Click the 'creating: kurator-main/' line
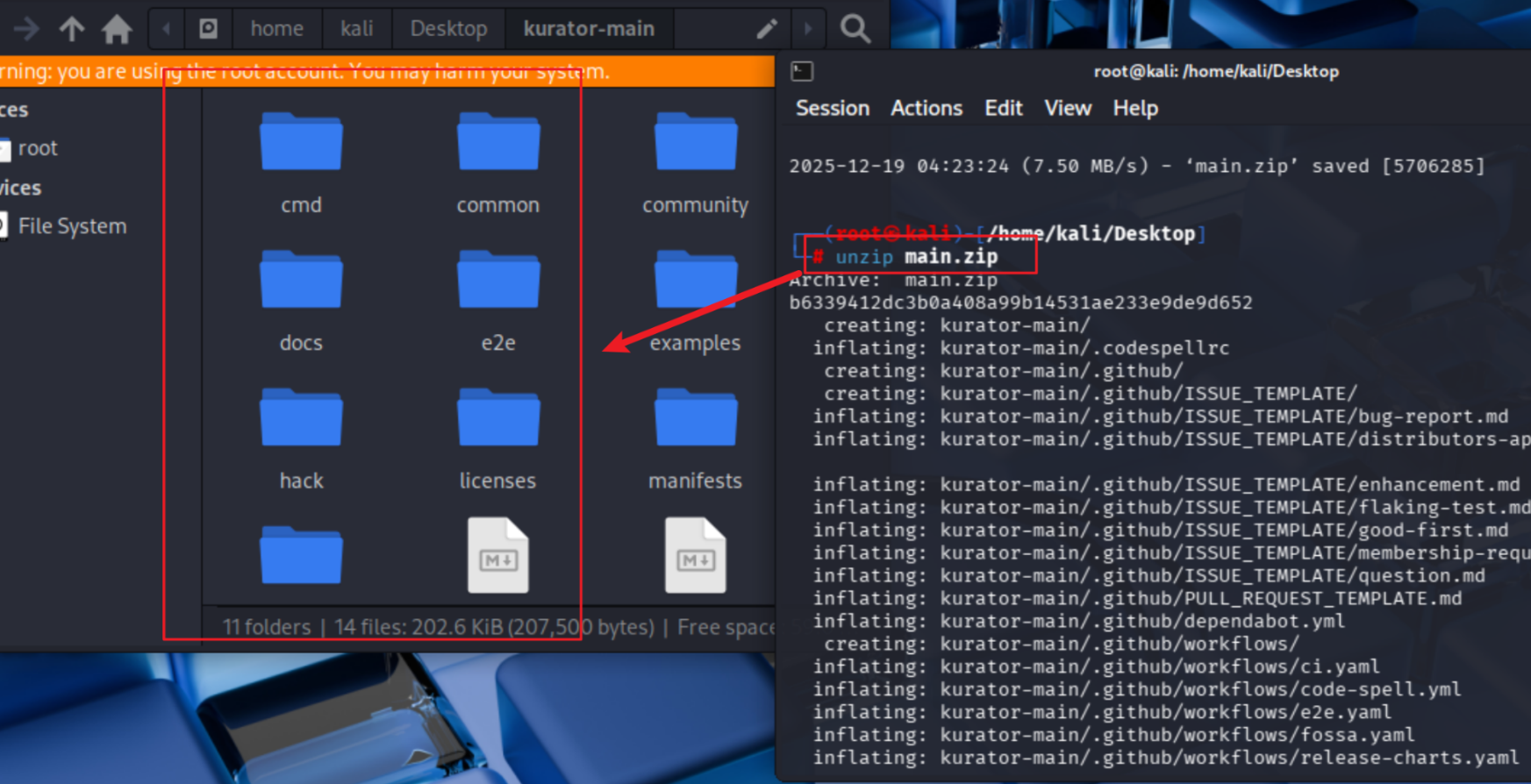The height and width of the screenshot is (784, 1531). click(x=956, y=325)
